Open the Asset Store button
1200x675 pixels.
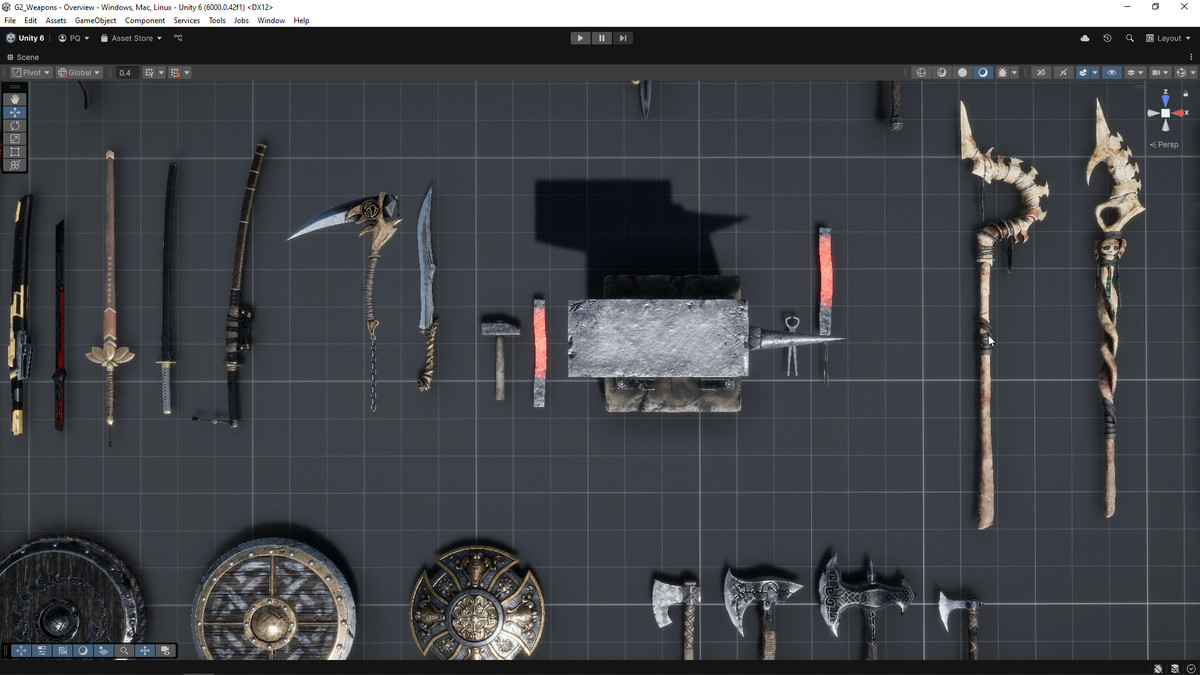coord(131,38)
